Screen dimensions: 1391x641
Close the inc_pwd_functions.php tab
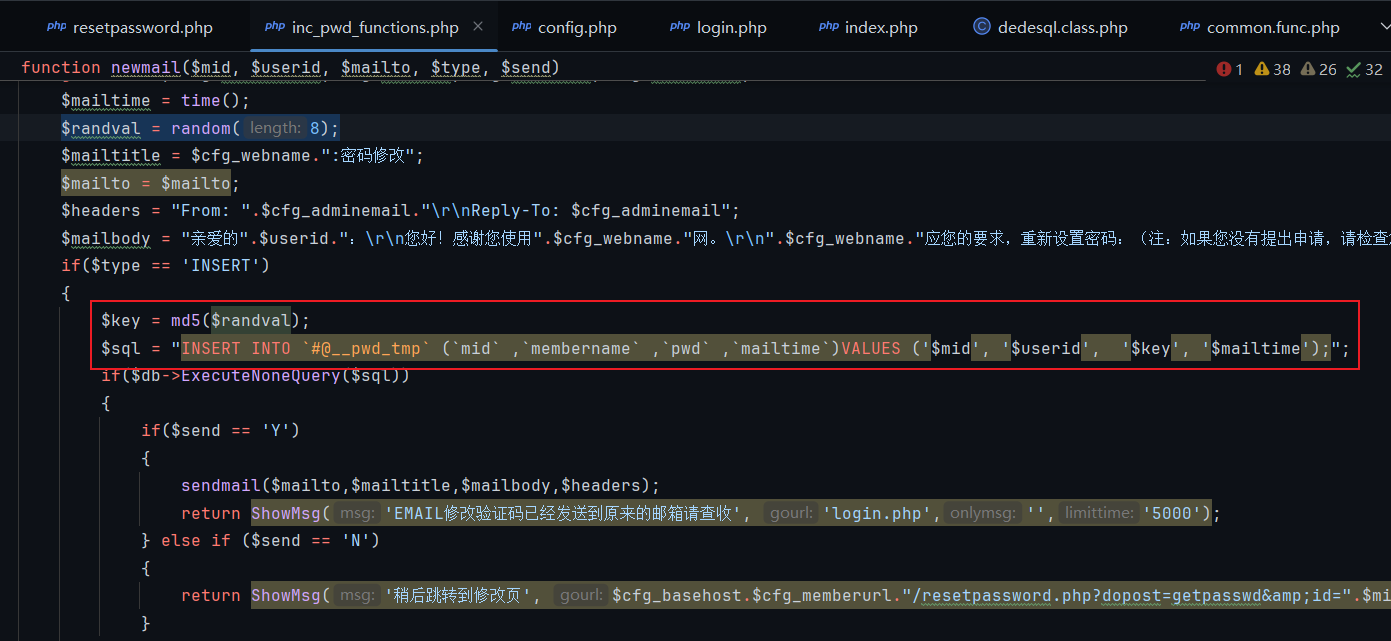click(x=478, y=27)
